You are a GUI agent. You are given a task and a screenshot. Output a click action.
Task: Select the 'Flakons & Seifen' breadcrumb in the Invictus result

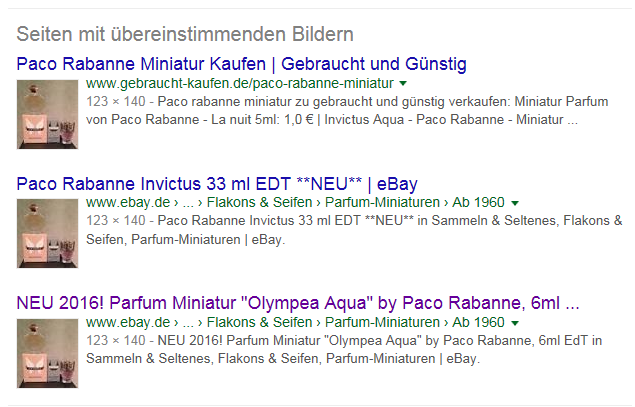pyautogui.click(x=260, y=202)
